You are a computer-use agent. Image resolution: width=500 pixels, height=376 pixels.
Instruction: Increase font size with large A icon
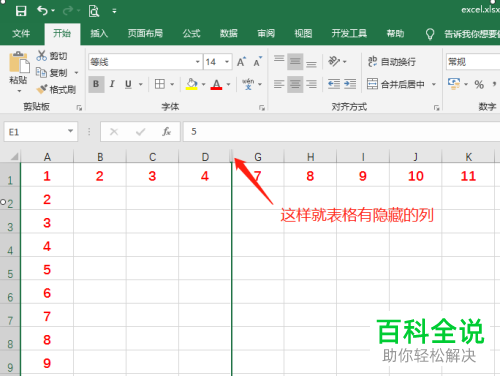[241, 62]
